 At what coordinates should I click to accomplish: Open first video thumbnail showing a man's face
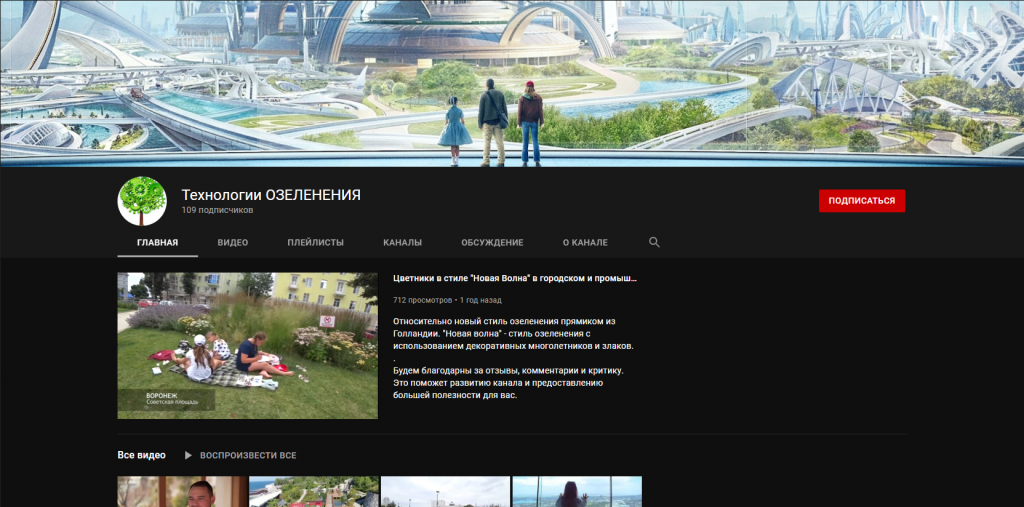click(181, 492)
